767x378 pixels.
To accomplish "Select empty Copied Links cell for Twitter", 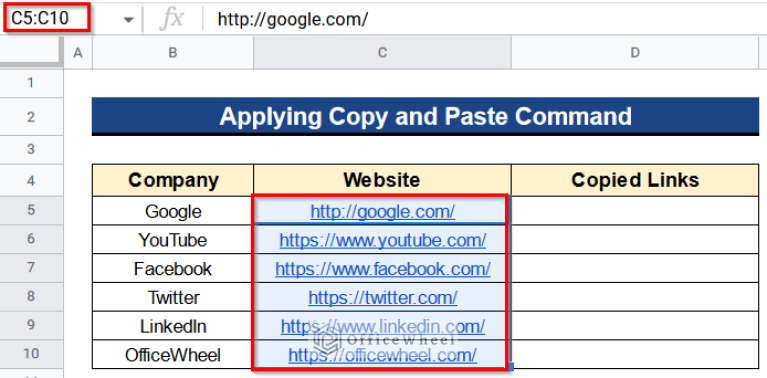I will (635, 297).
